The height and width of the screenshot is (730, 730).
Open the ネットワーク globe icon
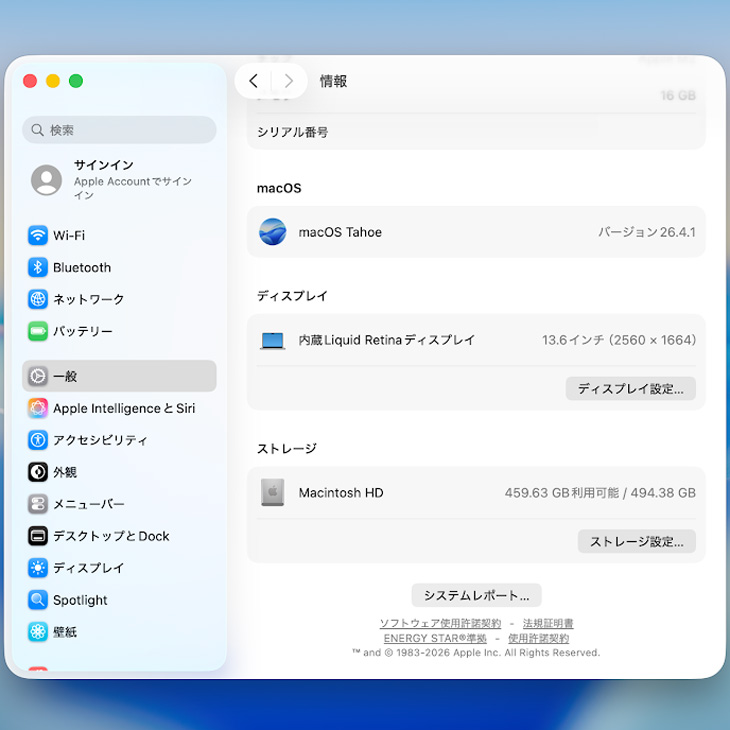point(38,300)
